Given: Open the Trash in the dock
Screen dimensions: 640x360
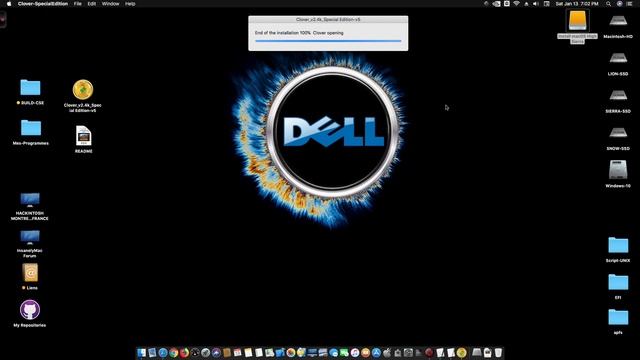Looking at the screenshot, I should tap(498, 353).
